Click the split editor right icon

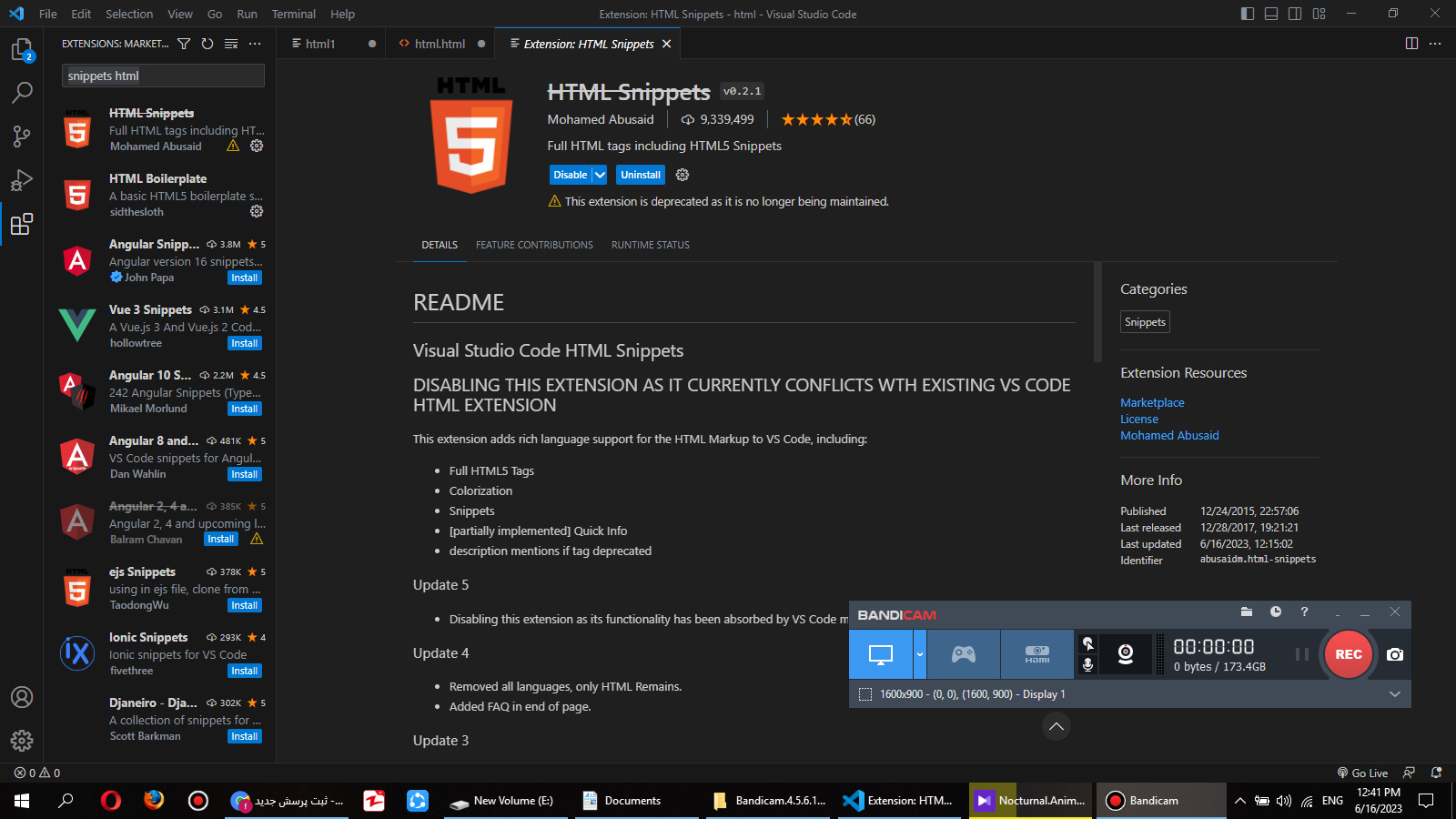[x=1411, y=44]
